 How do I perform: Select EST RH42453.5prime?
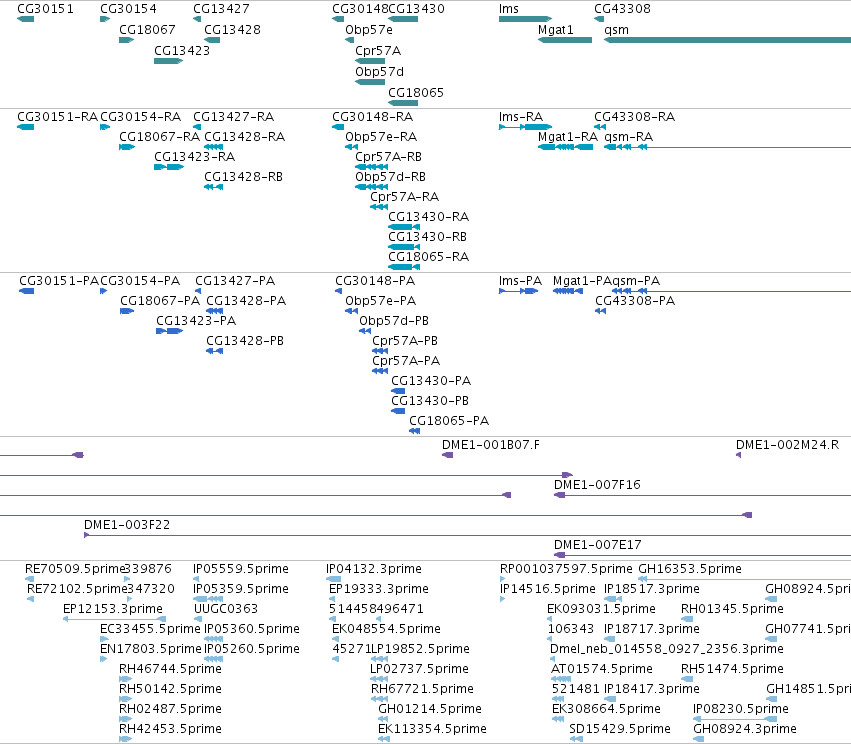[x=125, y=739]
